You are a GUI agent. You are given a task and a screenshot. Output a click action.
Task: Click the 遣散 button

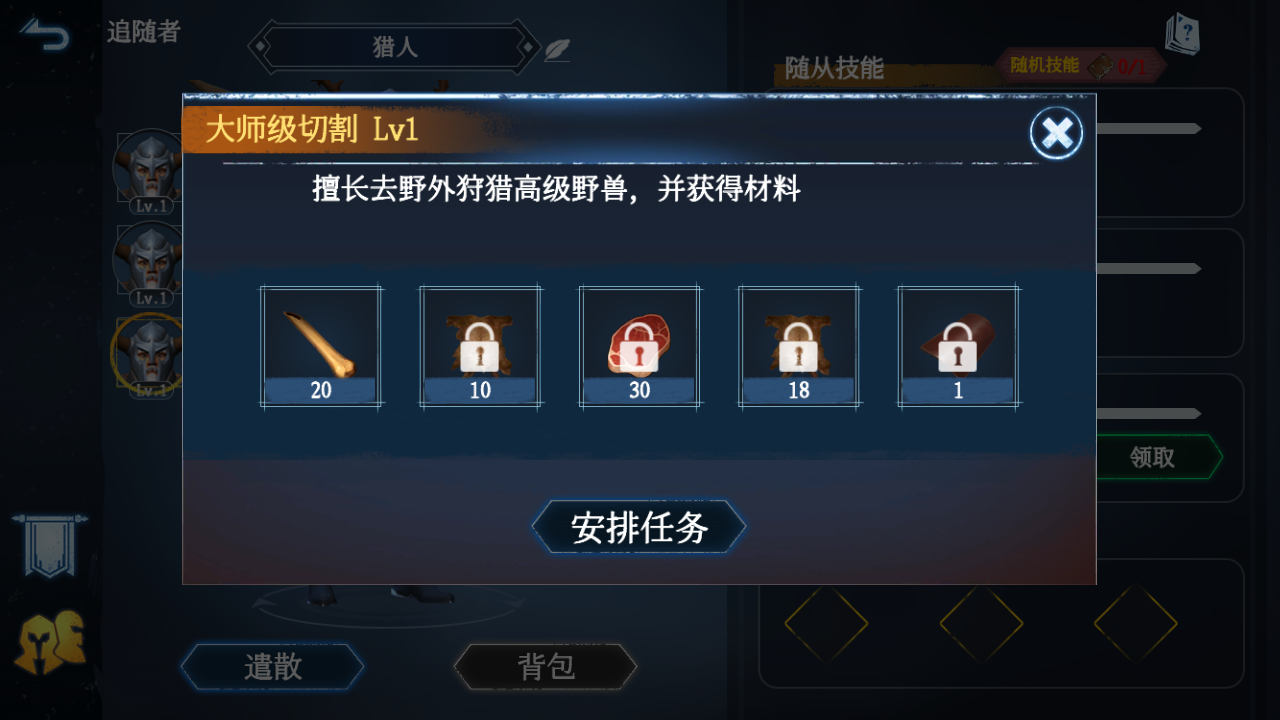[x=272, y=667]
